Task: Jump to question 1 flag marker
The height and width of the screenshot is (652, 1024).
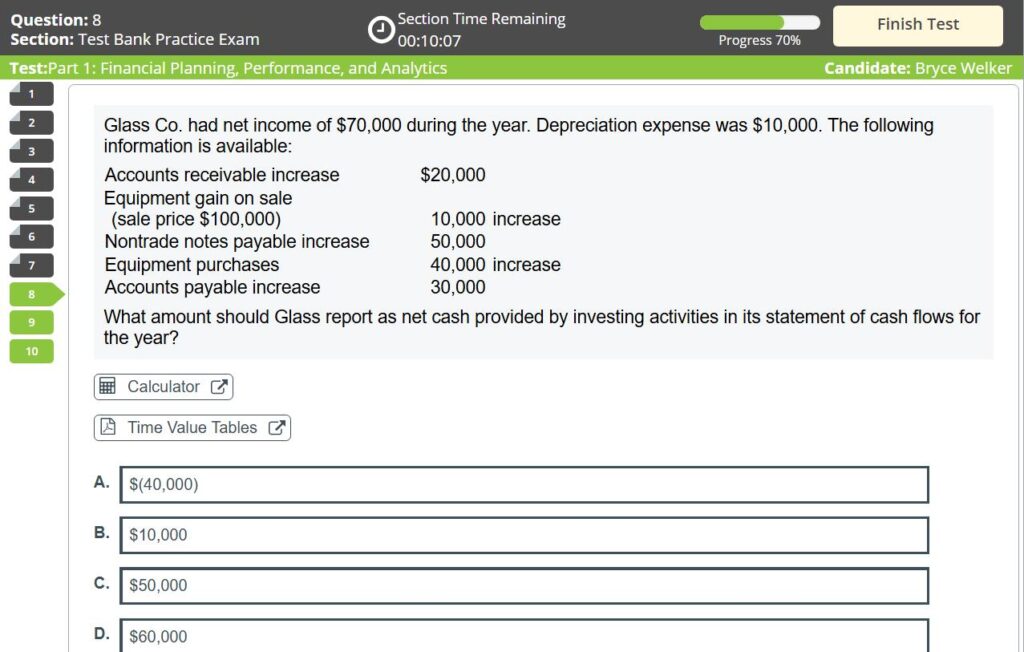Action: coord(31,94)
